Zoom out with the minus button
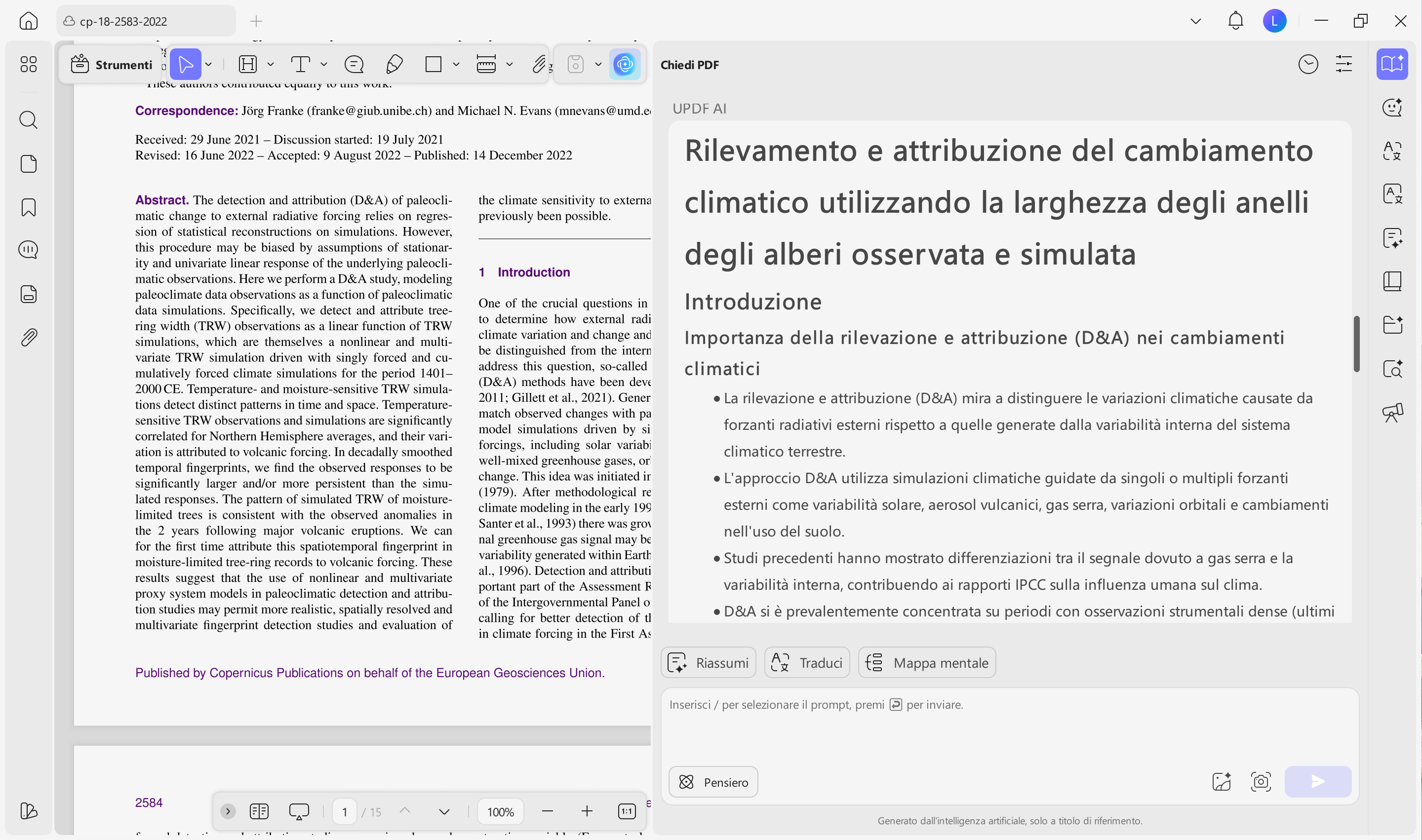The height and width of the screenshot is (840, 1422). click(547, 811)
